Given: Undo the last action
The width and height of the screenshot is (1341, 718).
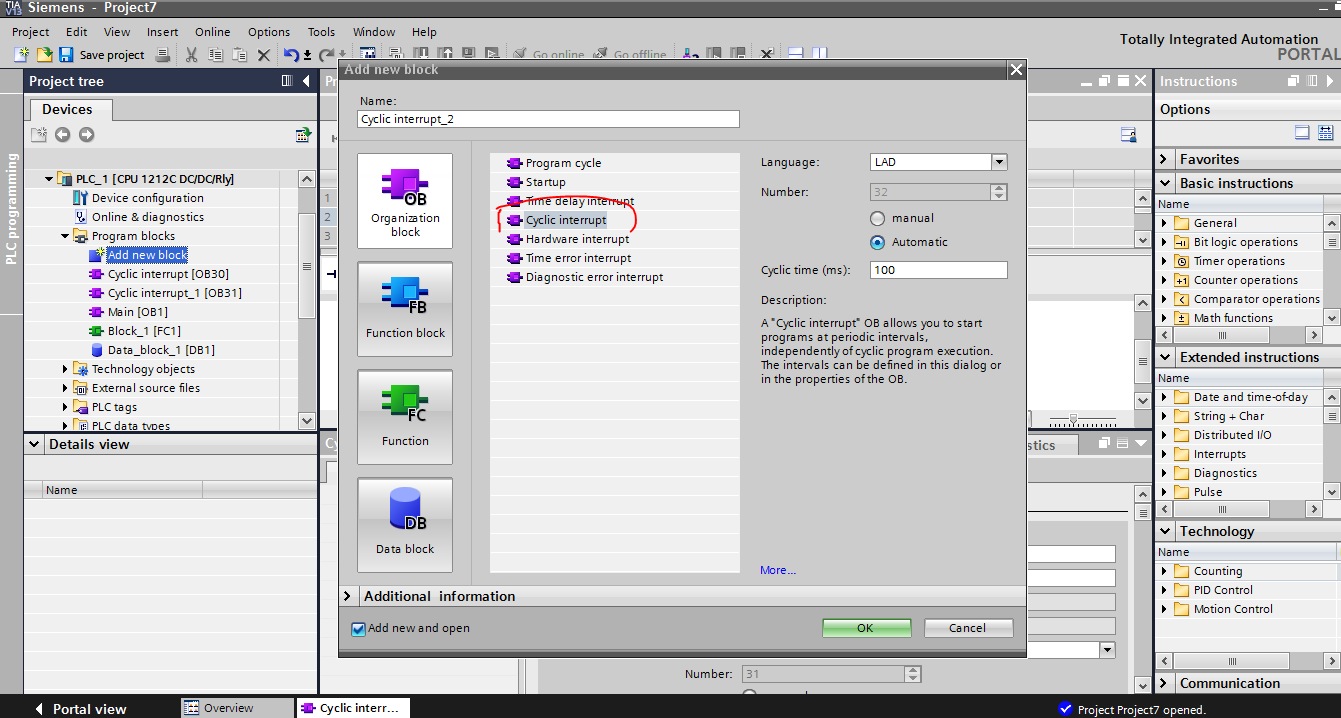Looking at the screenshot, I should (x=290, y=55).
